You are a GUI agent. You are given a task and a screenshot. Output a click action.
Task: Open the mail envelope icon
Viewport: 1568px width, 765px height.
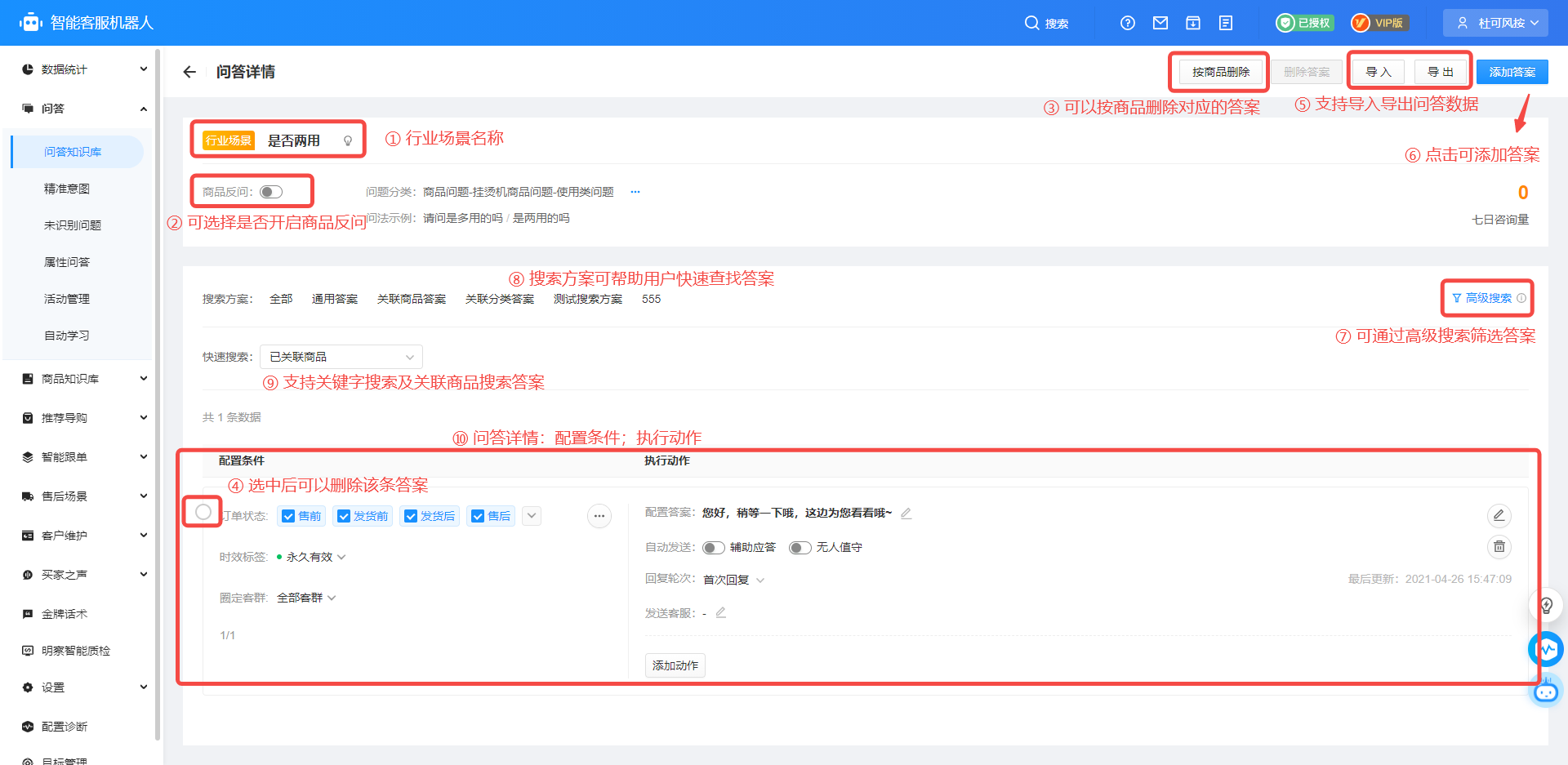pyautogui.click(x=1160, y=23)
